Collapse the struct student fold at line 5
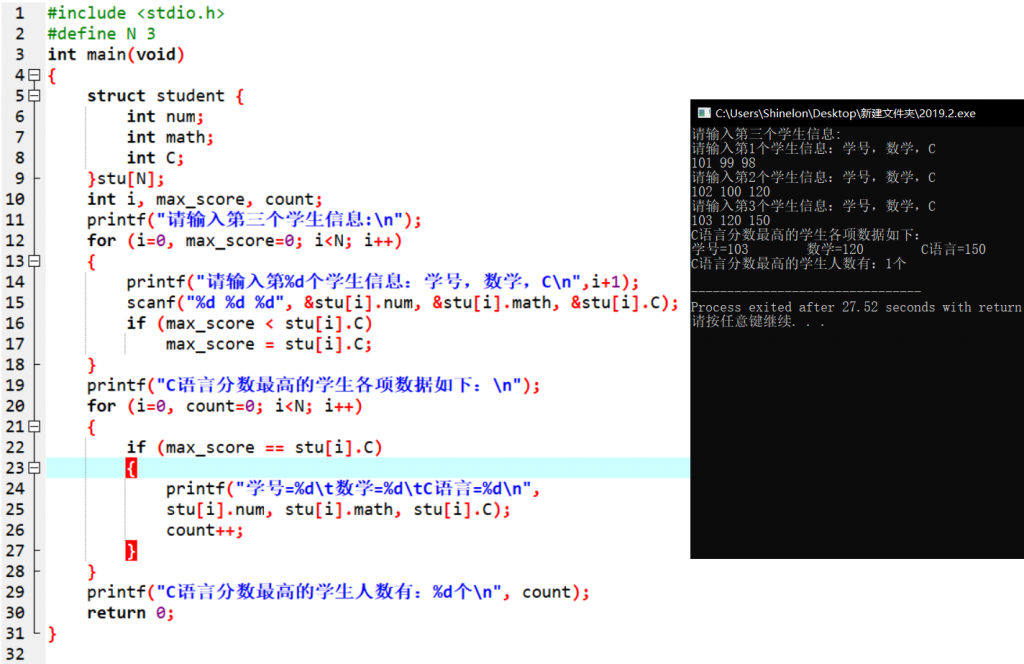This screenshot has width=1024, height=664. [x=35, y=96]
